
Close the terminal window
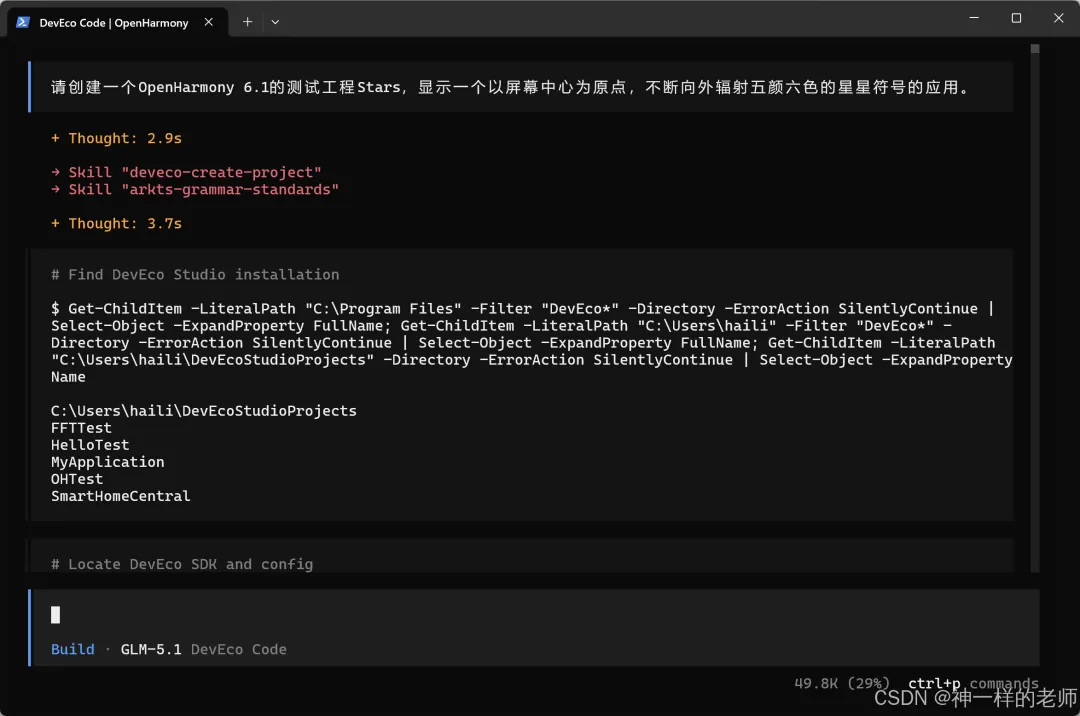tap(1059, 18)
